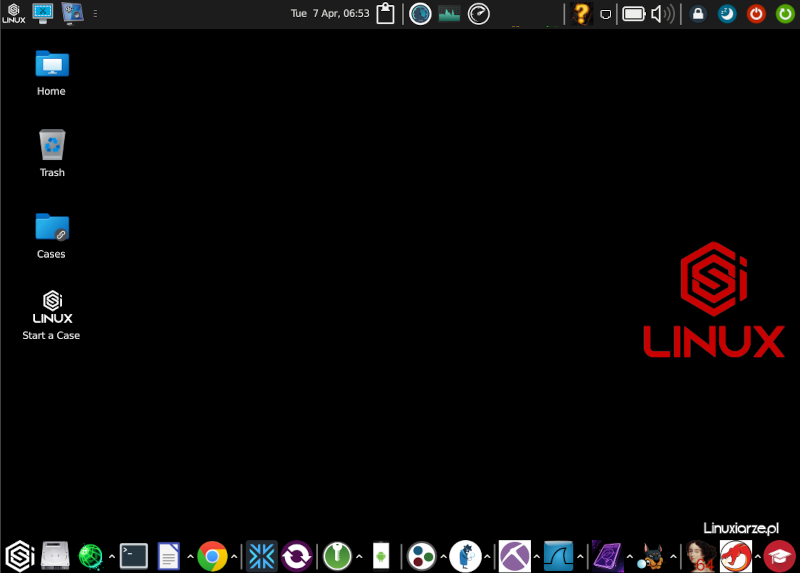Open the three colored dots icon

pos(421,556)
